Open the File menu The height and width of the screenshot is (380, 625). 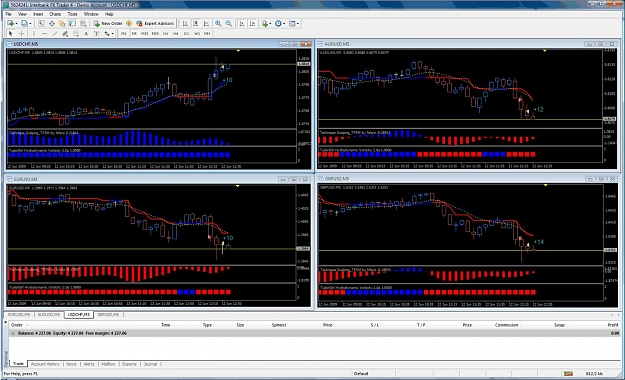tap(8, 14)
